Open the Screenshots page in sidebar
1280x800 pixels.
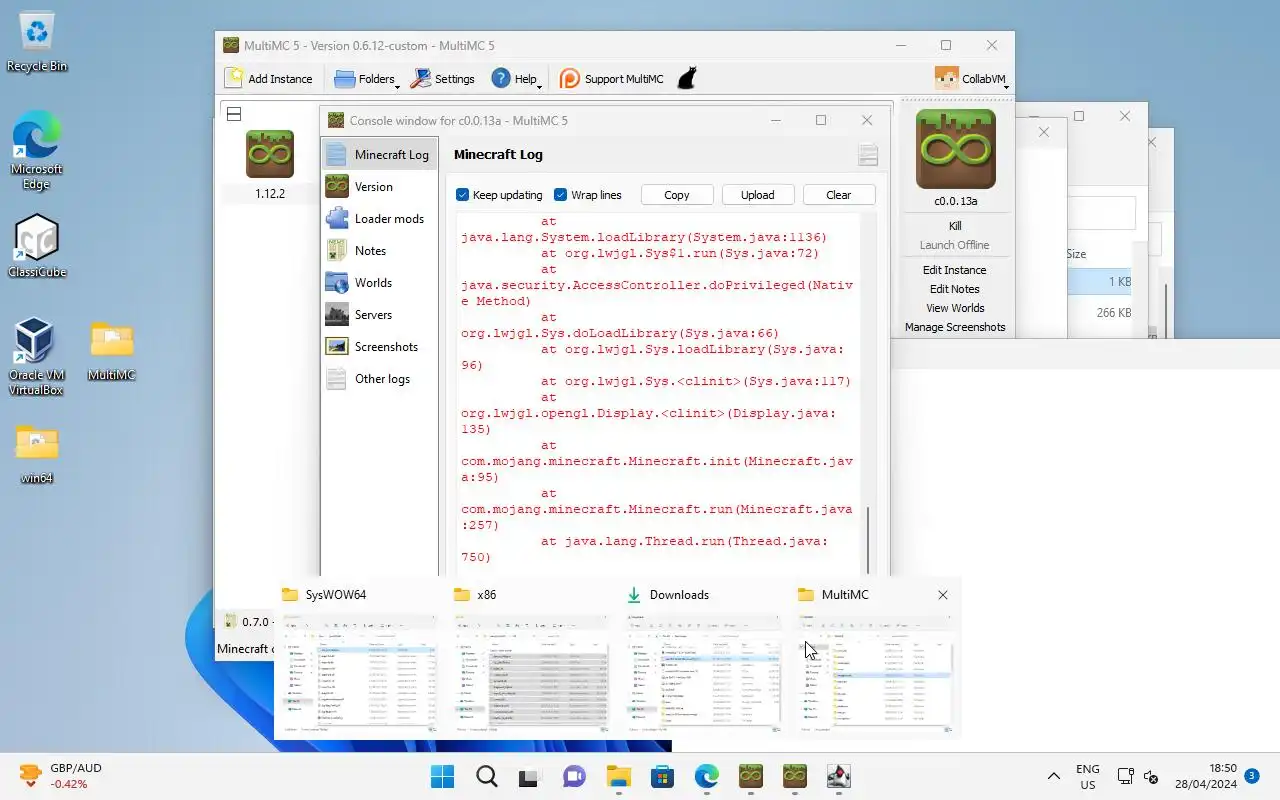379,346
